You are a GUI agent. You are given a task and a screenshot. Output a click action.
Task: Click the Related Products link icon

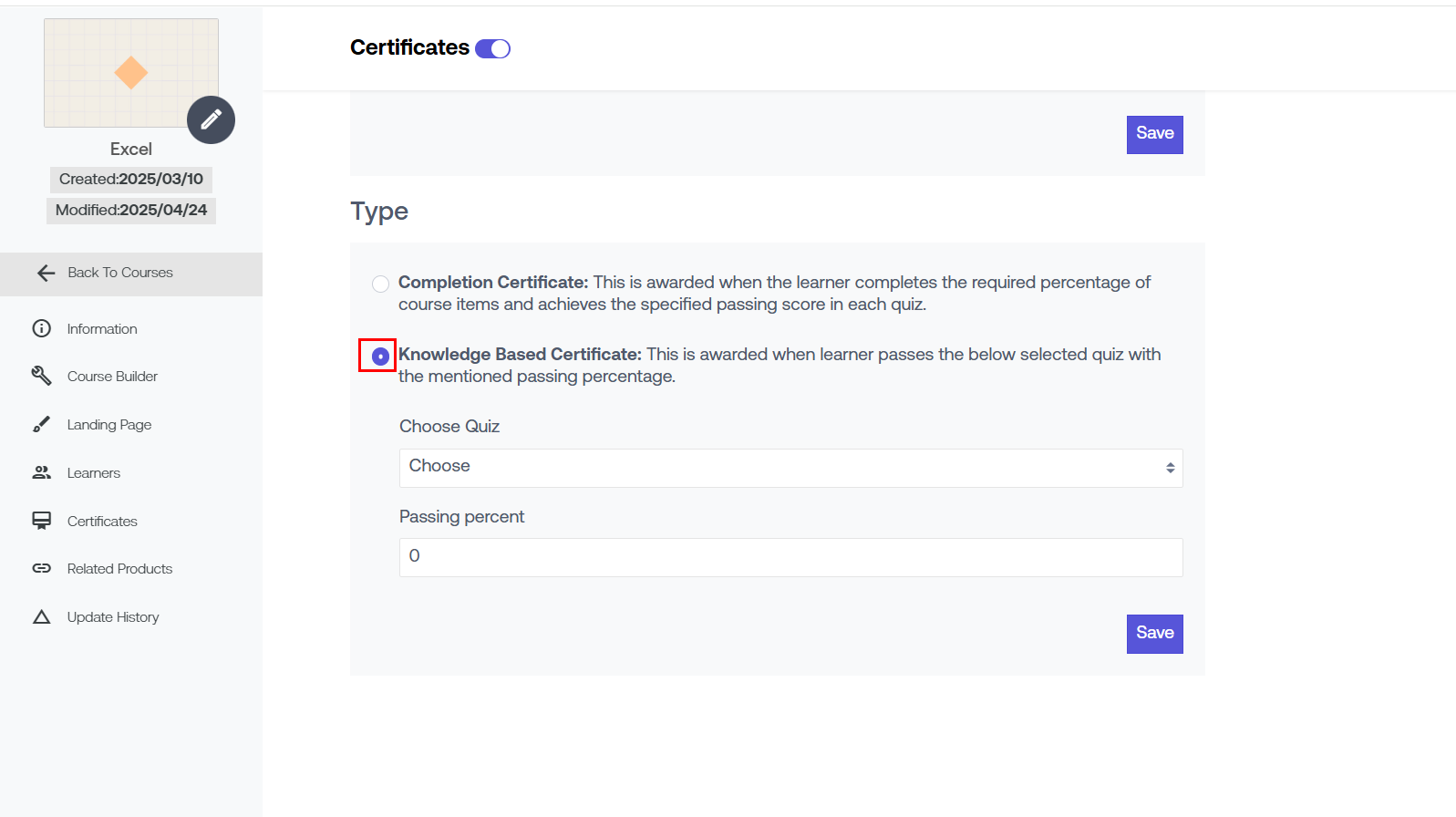coord(42,568)
